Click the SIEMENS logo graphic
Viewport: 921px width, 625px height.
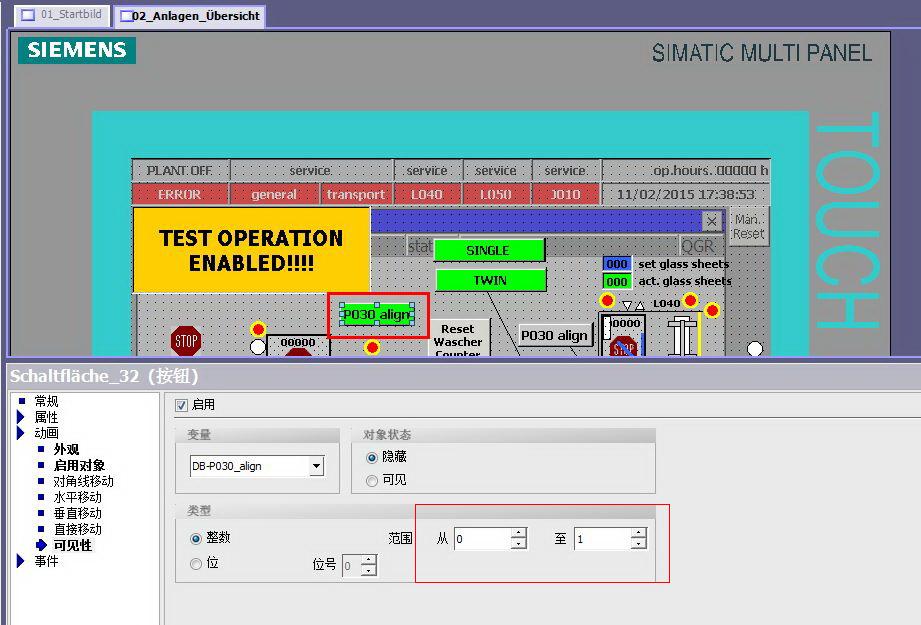77,50
